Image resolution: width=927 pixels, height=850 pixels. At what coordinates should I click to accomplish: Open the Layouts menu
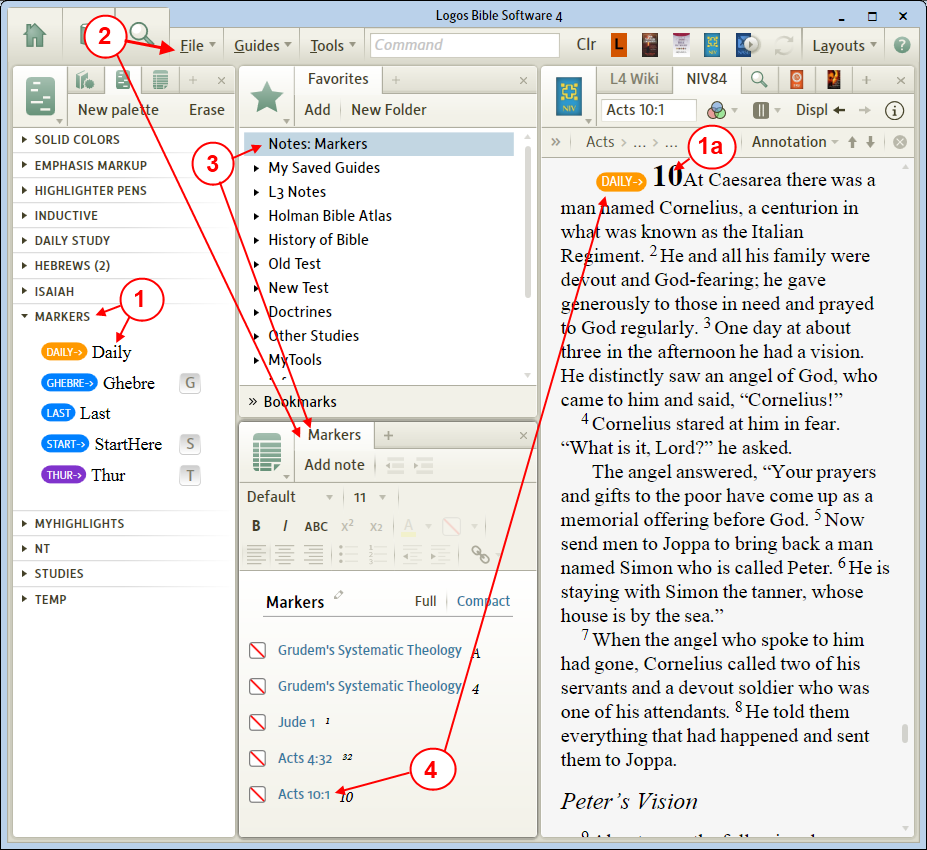click(844, 46)
